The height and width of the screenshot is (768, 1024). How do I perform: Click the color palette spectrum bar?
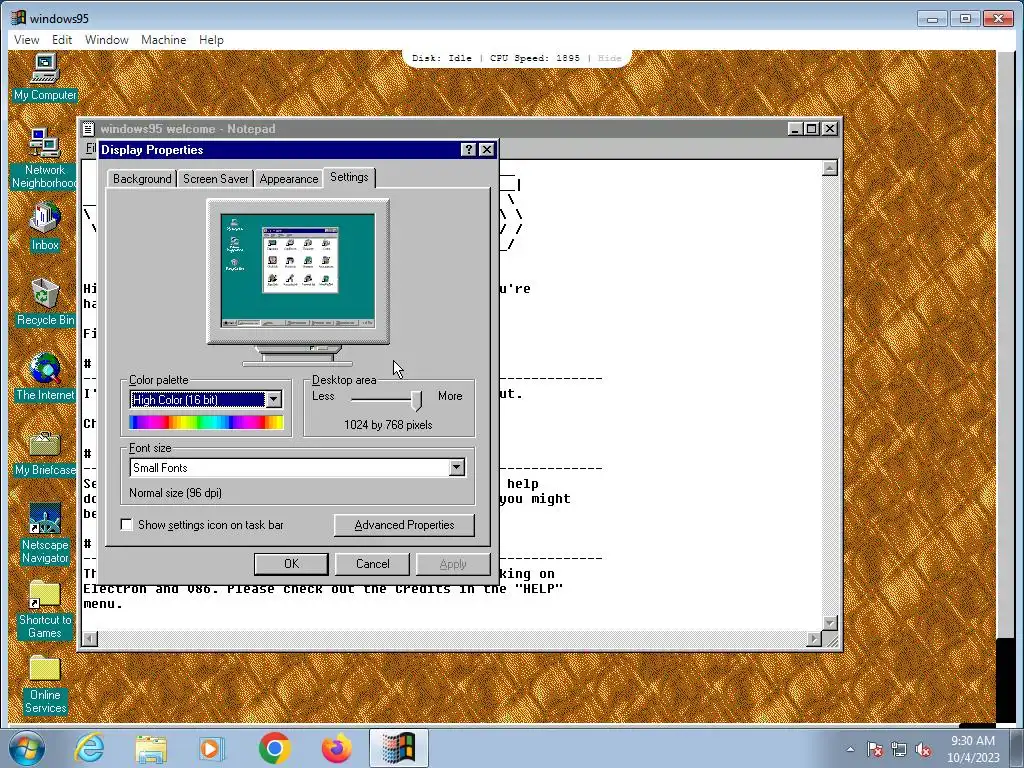(206, 423)
